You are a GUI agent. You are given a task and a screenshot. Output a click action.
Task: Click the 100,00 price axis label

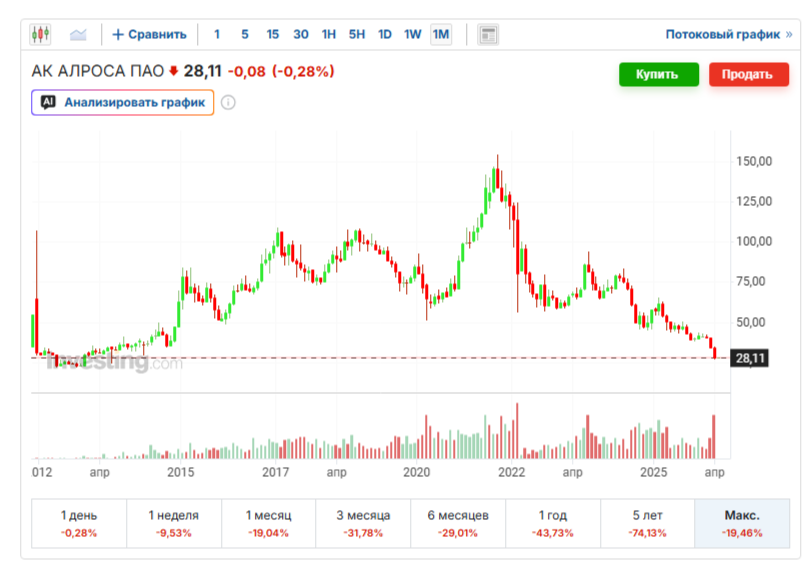pos(754,241)
